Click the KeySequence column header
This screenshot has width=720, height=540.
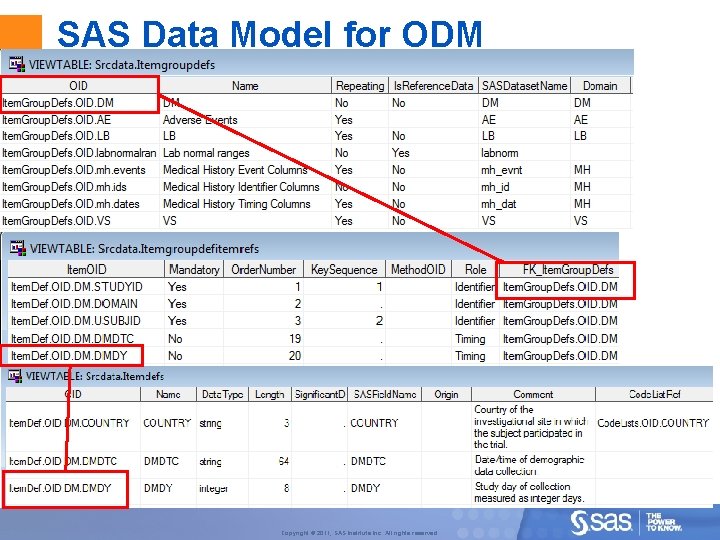344,269
